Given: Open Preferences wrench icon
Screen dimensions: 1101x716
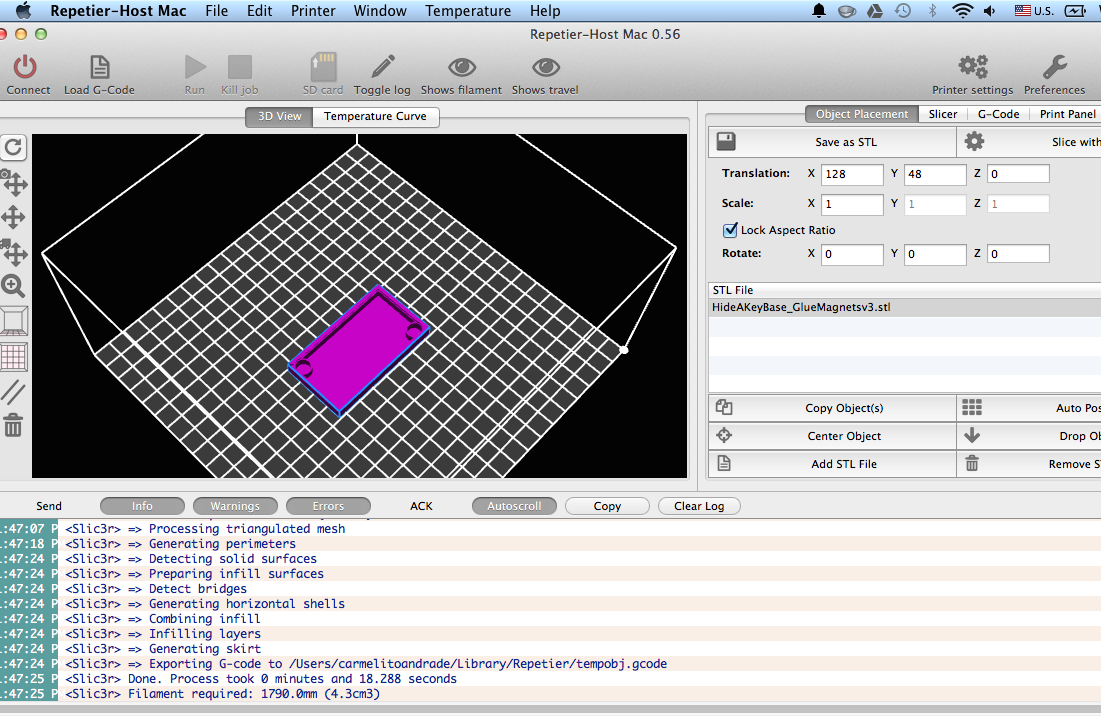Looking at the screenshot, I should [x=1055, y=67].
